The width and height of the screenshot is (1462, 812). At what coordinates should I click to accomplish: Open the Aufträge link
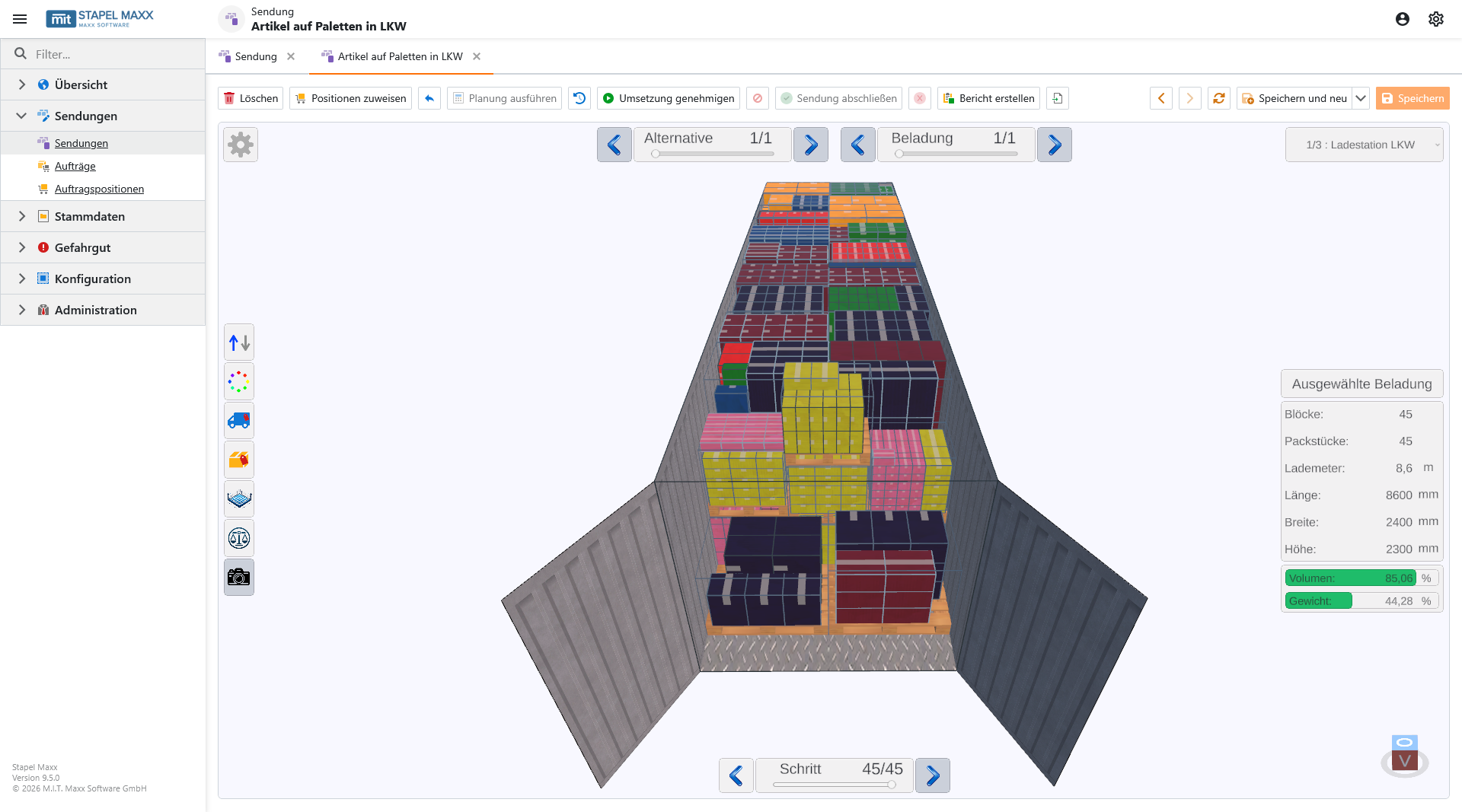pyautogui.click(x=75, y=166)
